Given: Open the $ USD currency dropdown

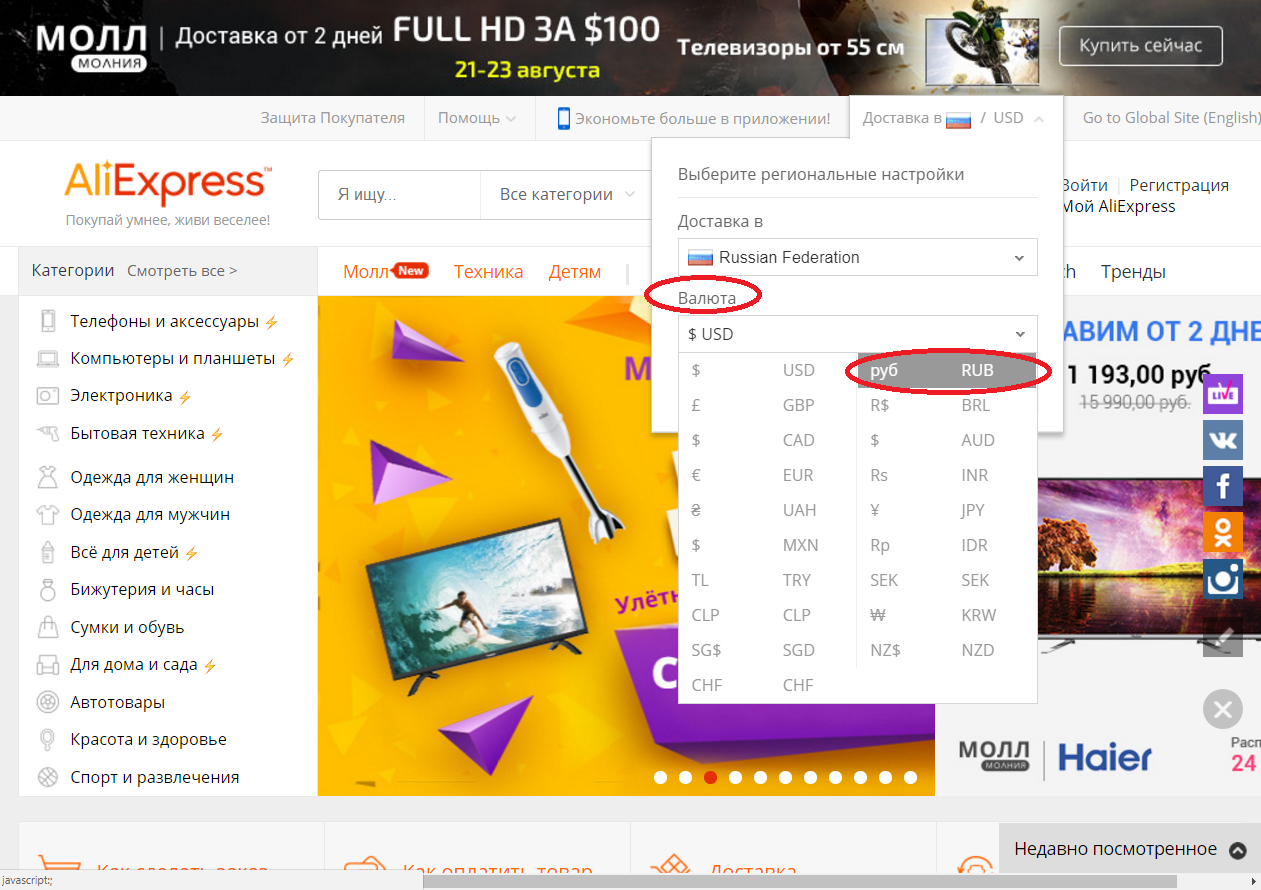Looking at the screenshot, I should tap(858, 334).
